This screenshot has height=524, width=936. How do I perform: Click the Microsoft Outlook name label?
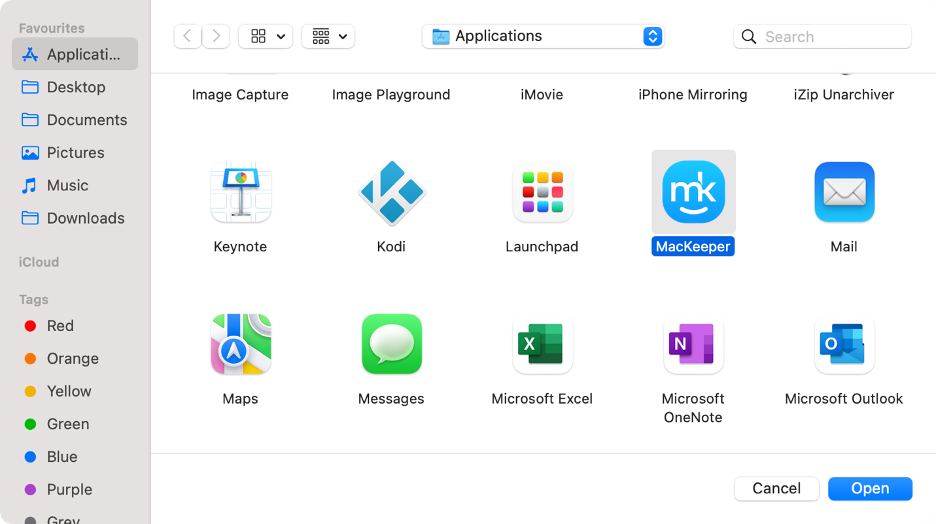tap(844, 399)
